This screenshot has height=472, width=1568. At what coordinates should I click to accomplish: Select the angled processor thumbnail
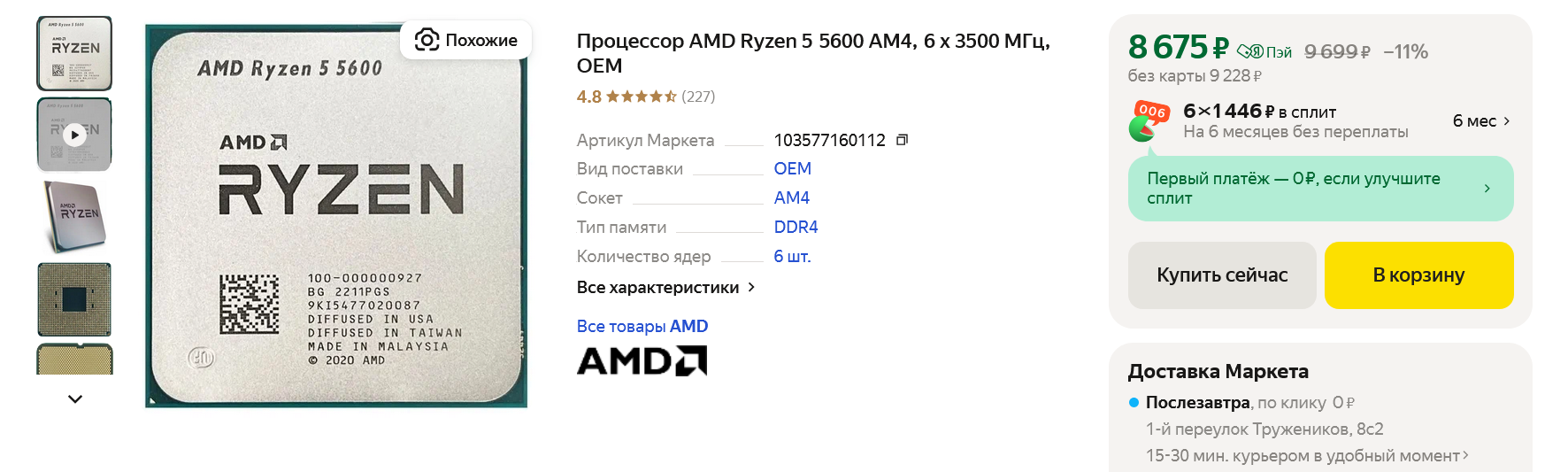click(x=74, y=215)
